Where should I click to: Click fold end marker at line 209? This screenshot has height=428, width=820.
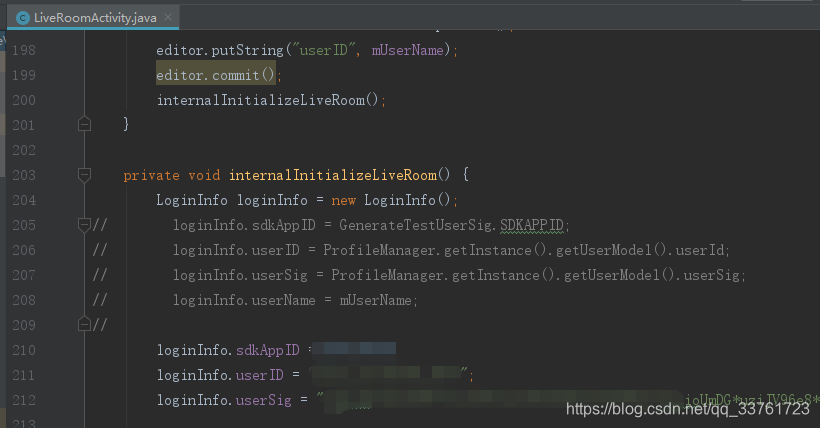click(x=84, y=324)
